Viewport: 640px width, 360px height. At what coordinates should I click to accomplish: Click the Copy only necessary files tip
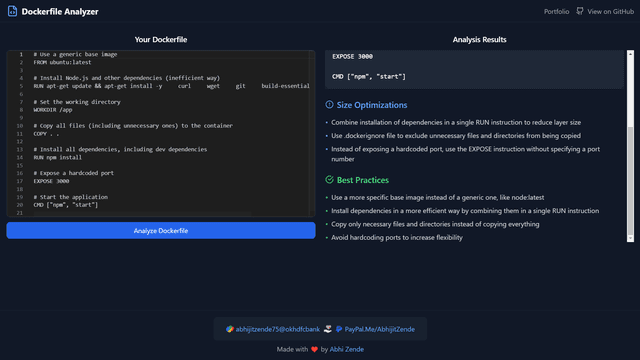pyautogui.click(x=435, y=224)
